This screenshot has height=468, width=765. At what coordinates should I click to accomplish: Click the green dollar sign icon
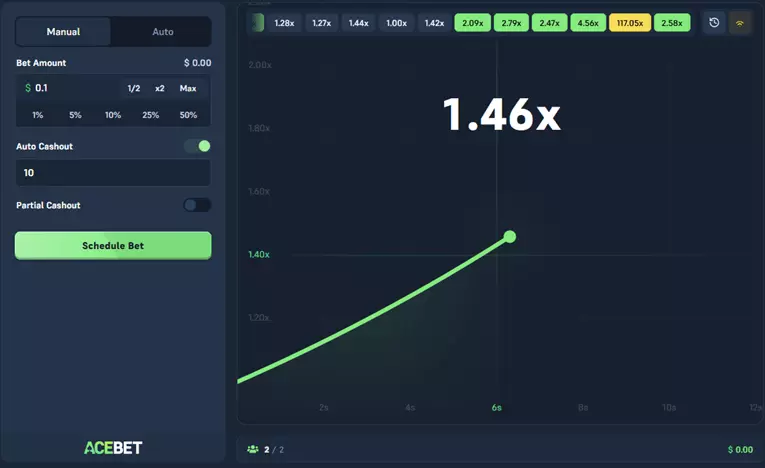coord(28,88)
